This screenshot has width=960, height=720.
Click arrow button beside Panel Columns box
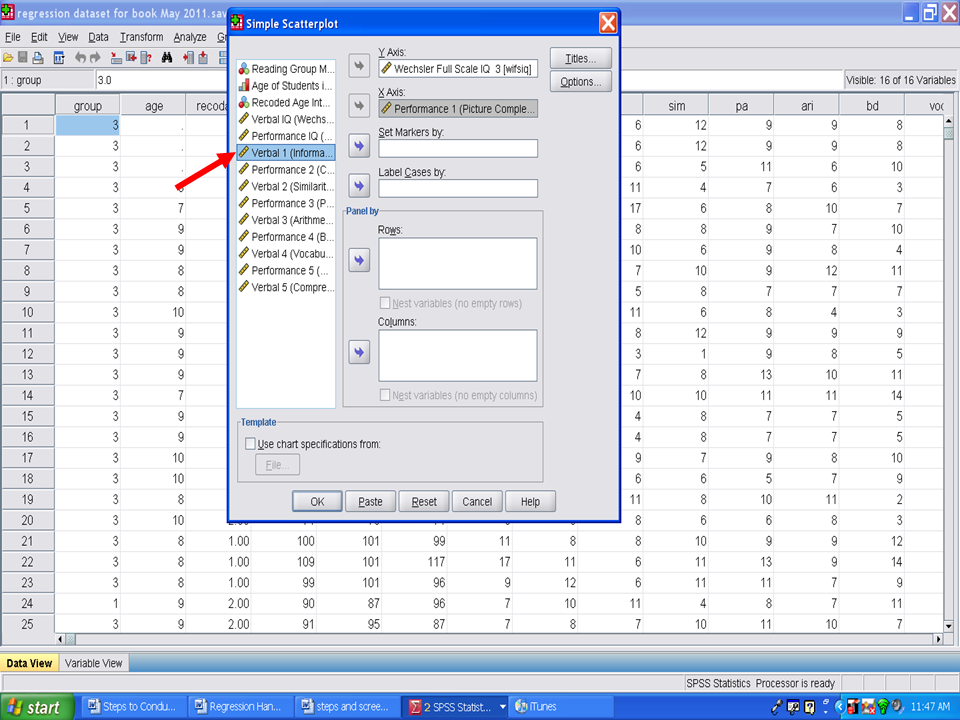(359, 352)
